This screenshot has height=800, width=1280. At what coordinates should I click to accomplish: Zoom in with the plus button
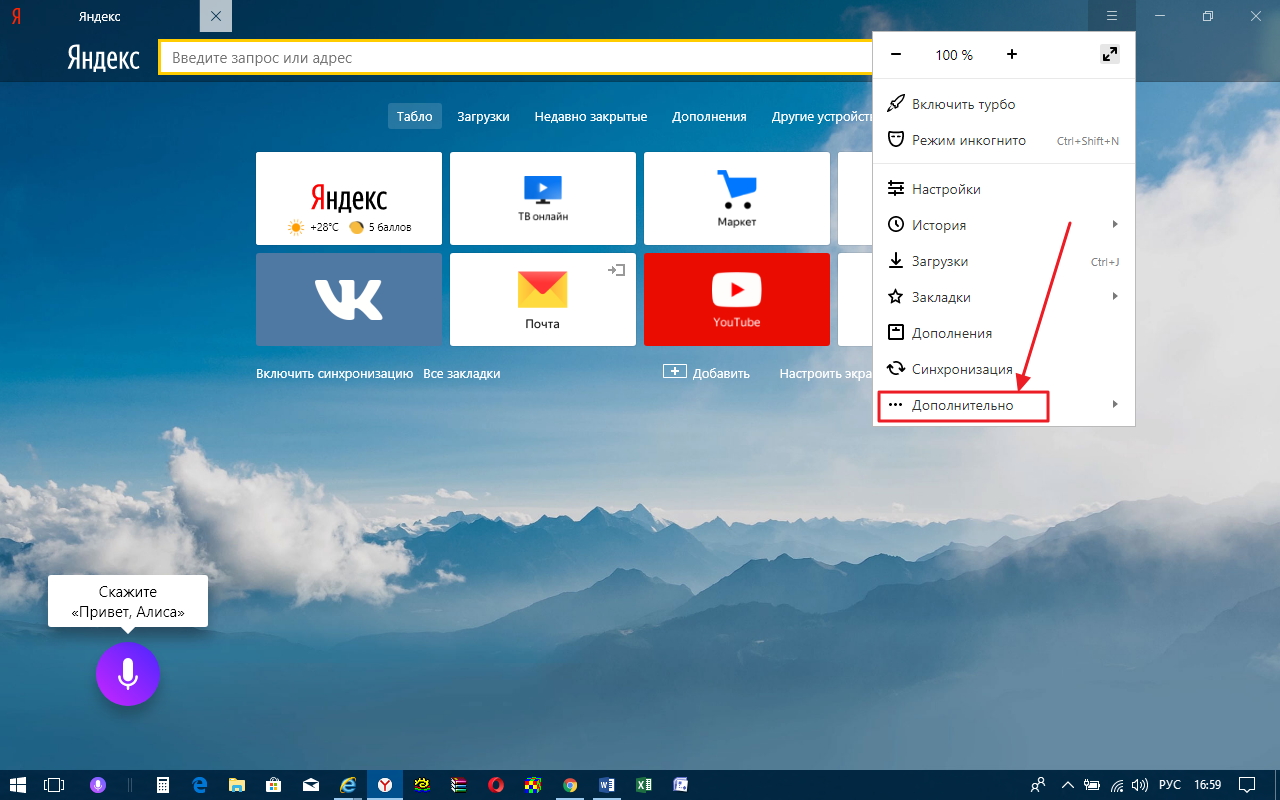coord(1012,55)
